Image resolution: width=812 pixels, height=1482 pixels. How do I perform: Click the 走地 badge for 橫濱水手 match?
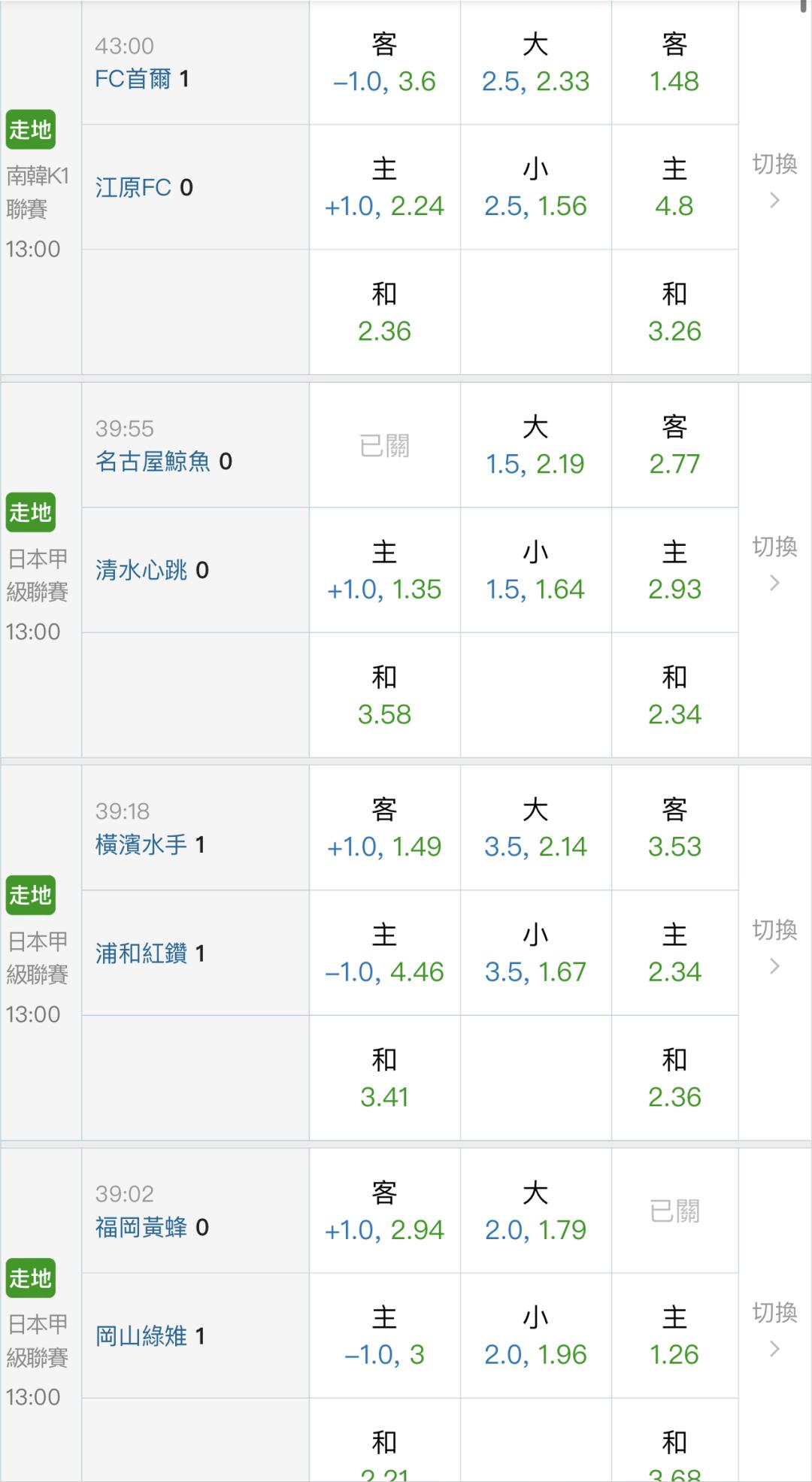30,896
